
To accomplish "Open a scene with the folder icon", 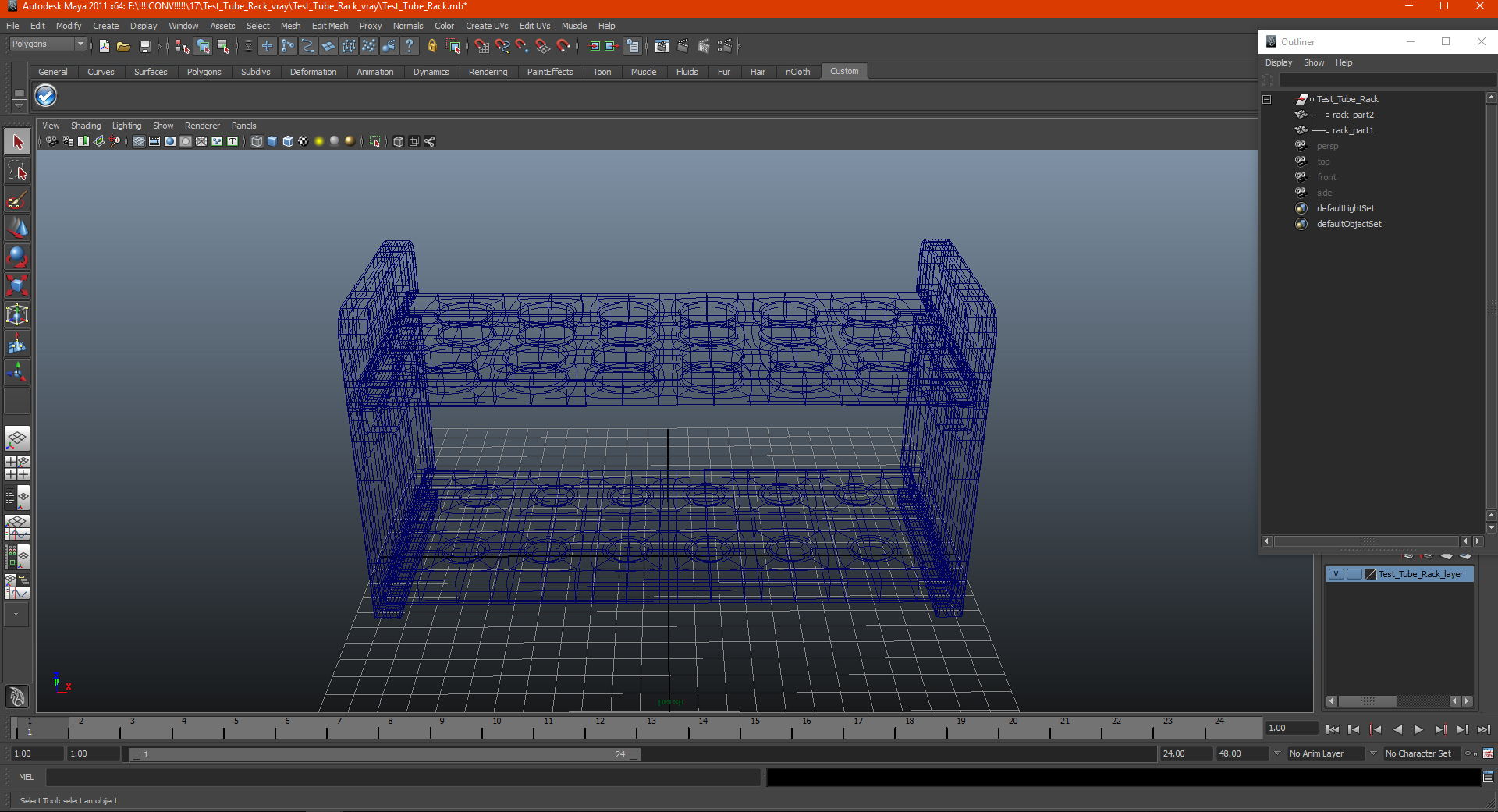I will point(123,46).
